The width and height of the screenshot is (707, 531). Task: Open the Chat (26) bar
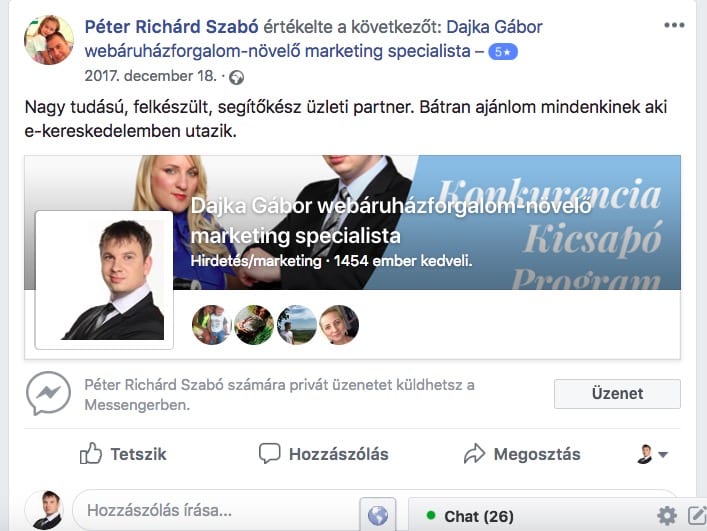point(479,516)
